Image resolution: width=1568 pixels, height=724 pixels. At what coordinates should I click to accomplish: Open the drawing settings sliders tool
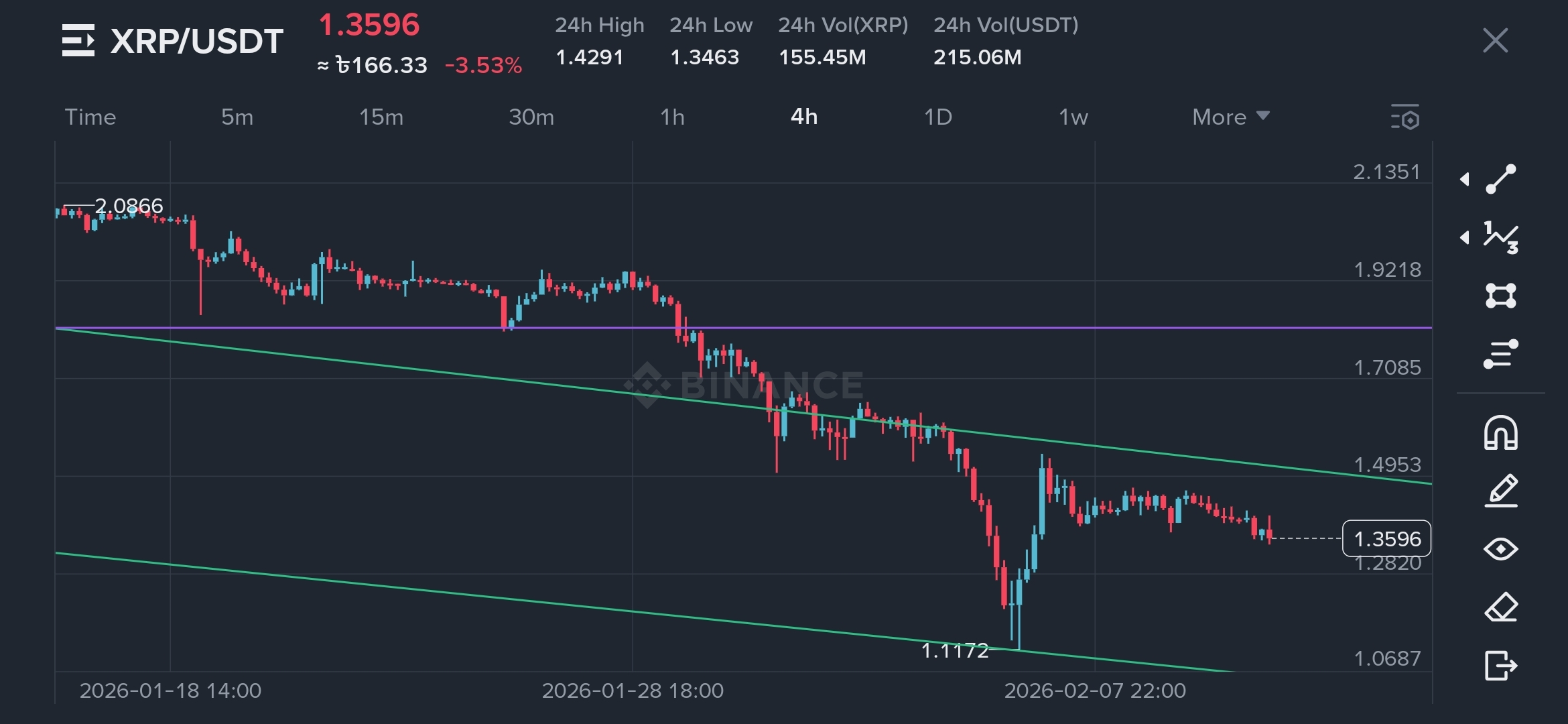coord(1501,354)
